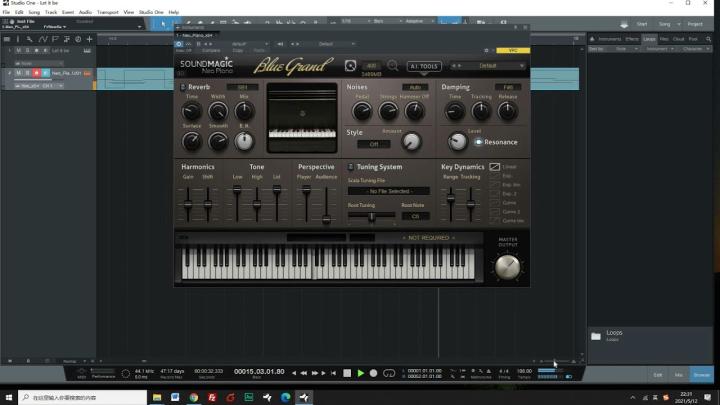The image size is (720, 405).
Task: Click the Noises Auto value field
Action: pos(415,87)
